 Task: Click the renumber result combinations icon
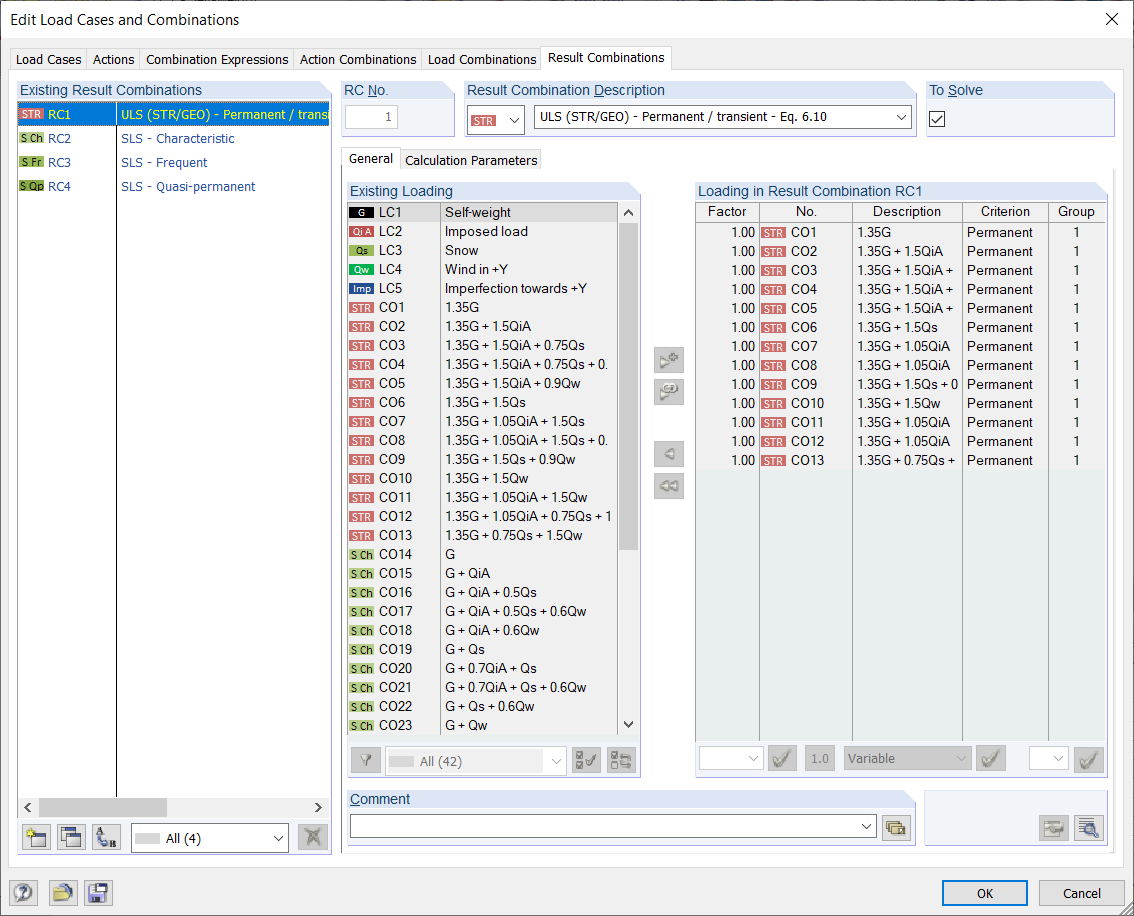(x=107, y=838)
